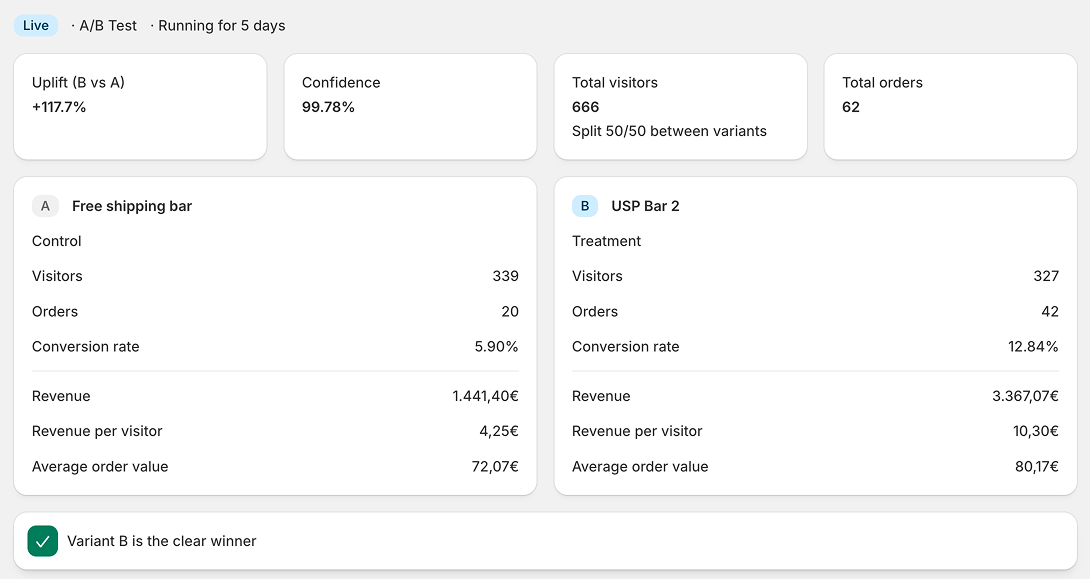The width and height of the screenshot is (1090, 579).
Task: Click variant A visitors value 339
Action: [505, 276]
